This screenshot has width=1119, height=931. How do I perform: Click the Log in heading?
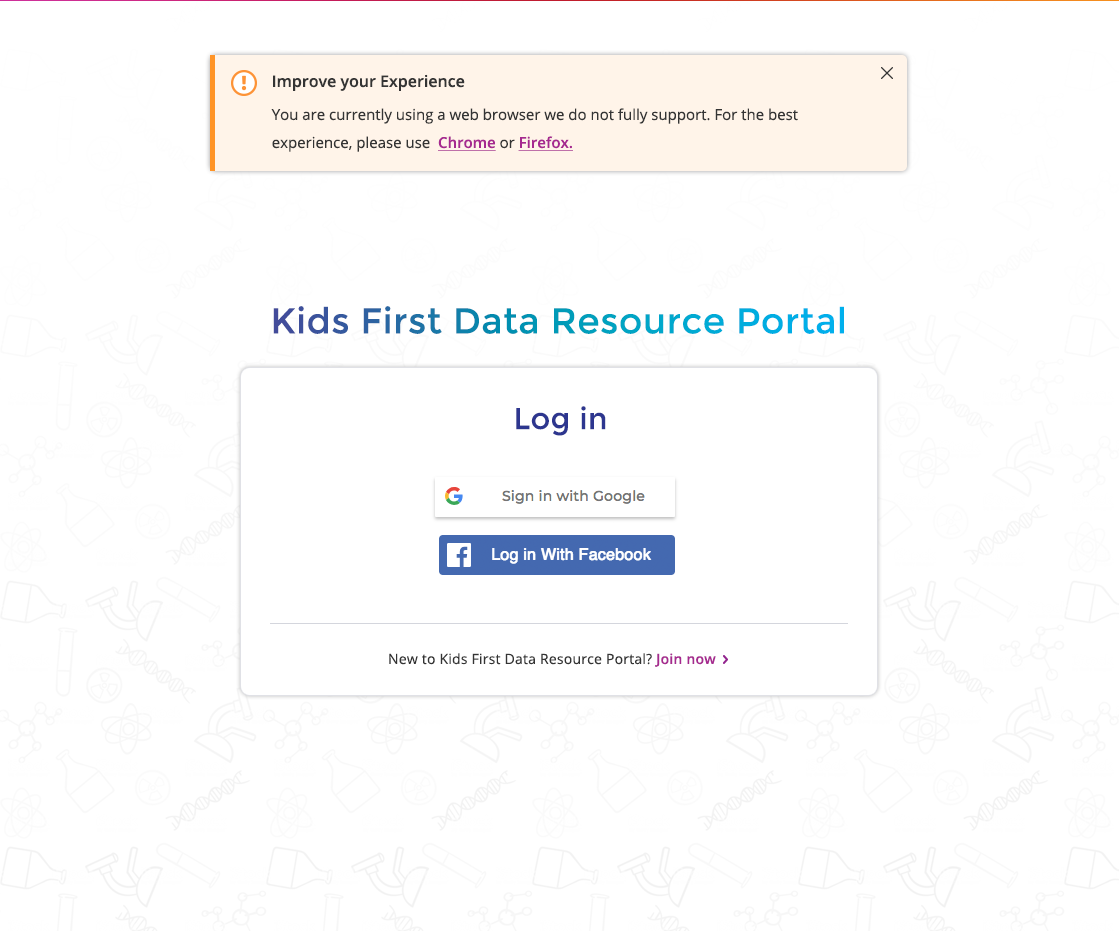(559, 419)
